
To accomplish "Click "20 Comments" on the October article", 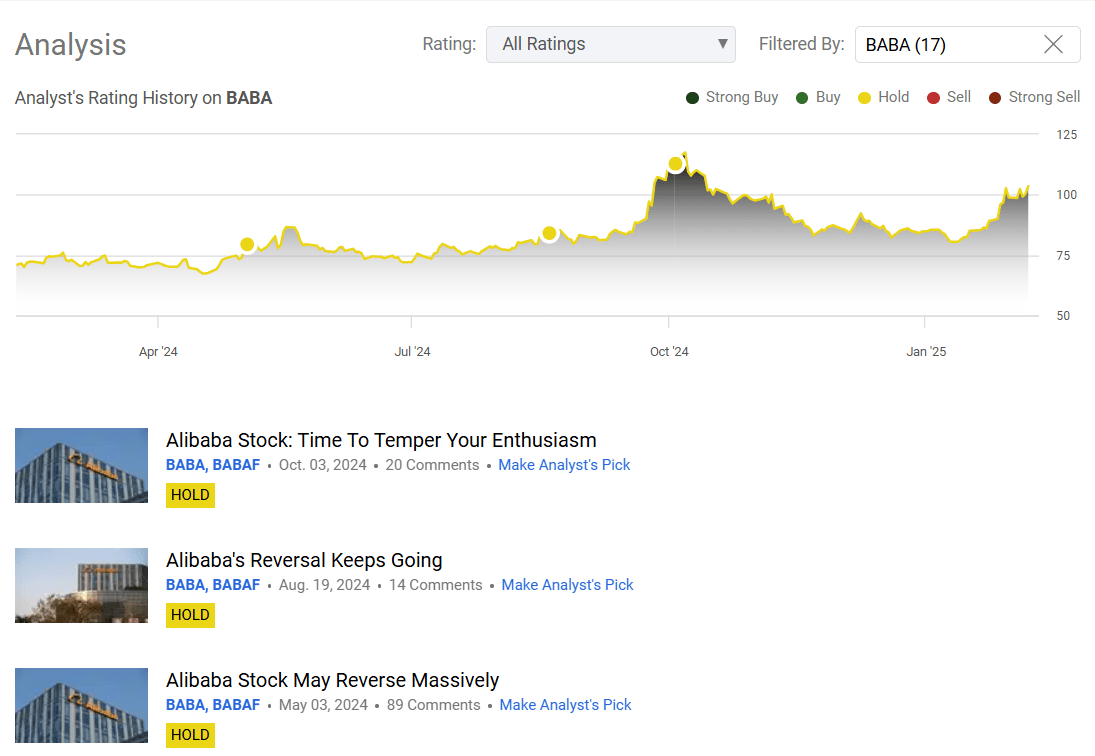I will click(x=432, y=464).
